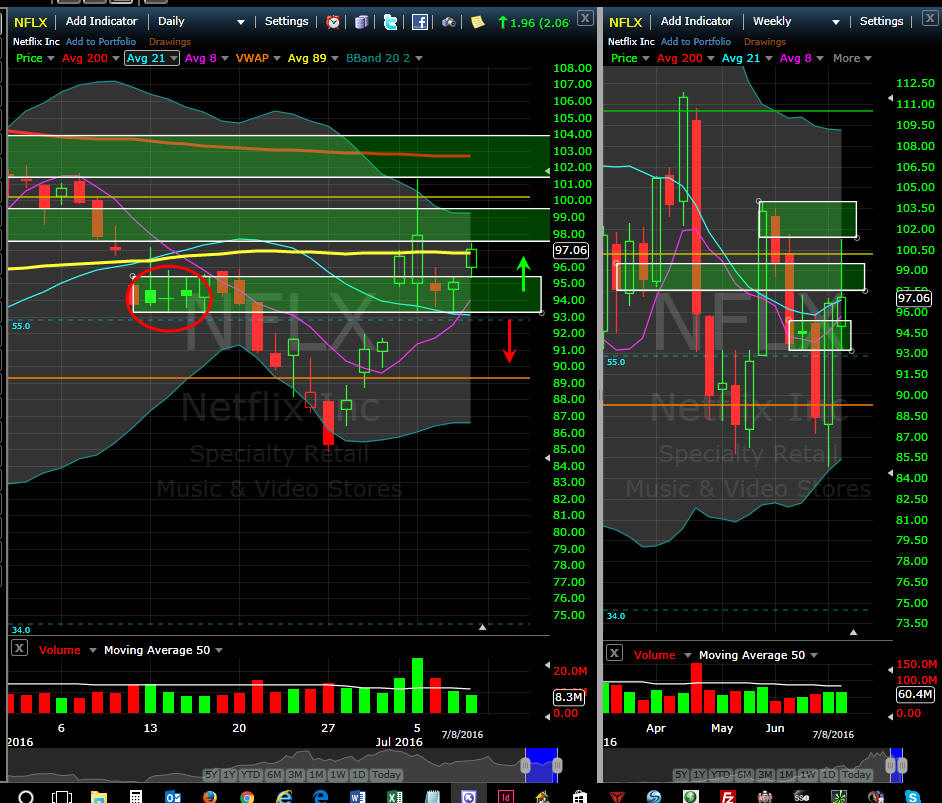The image size is (942, 803).
Task: Launch Calculator from the taskbar
Action: click(136, 796)
